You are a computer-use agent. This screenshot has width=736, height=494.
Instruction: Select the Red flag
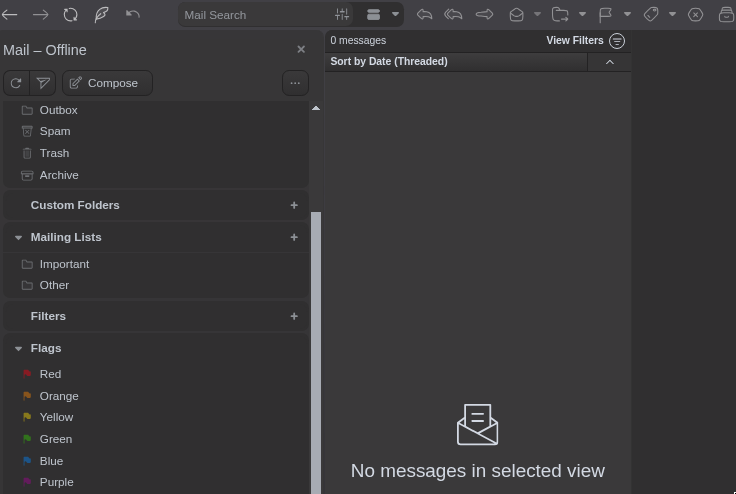pos(156,374)
